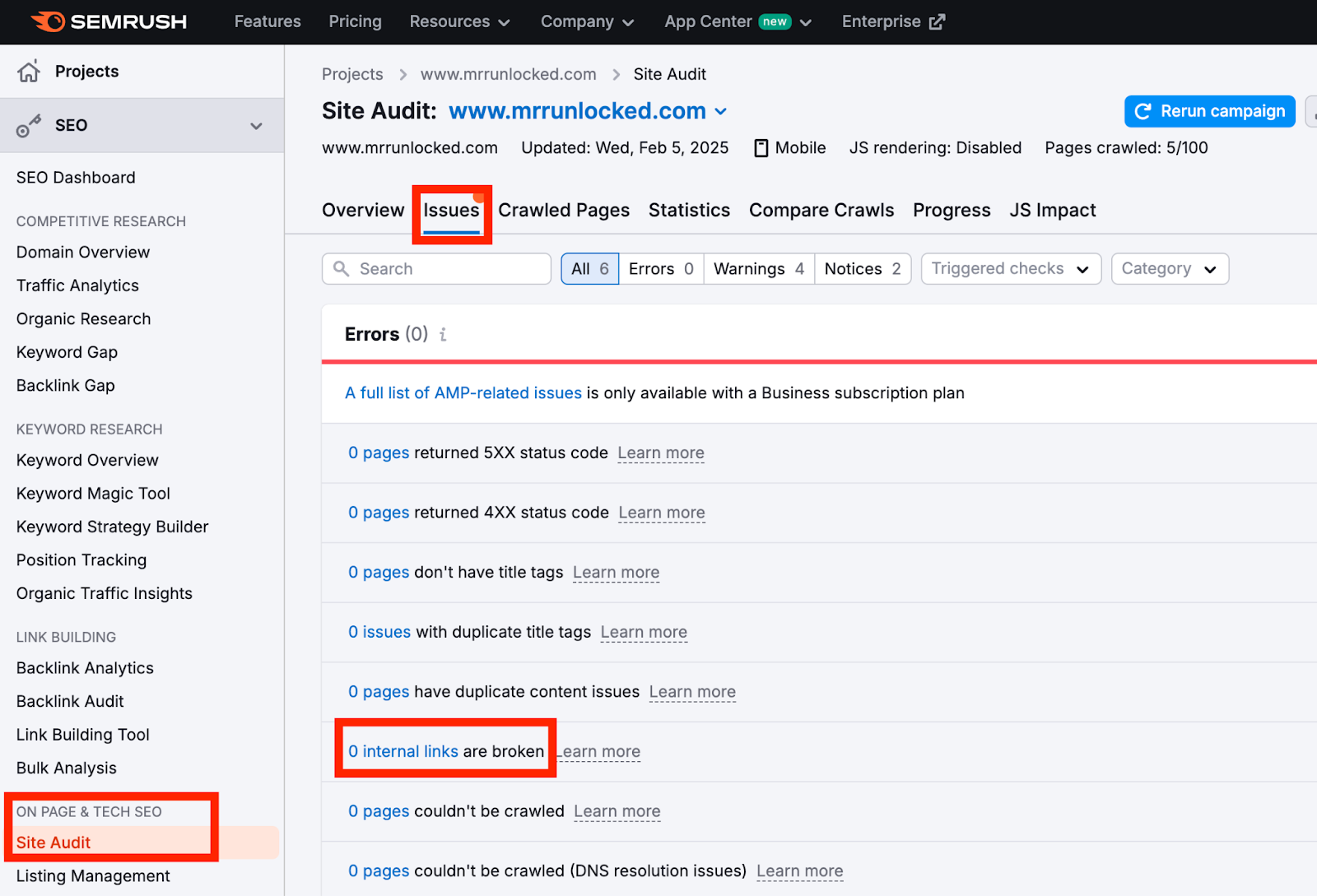Open Traffic Analytics in sidebar

77,286
